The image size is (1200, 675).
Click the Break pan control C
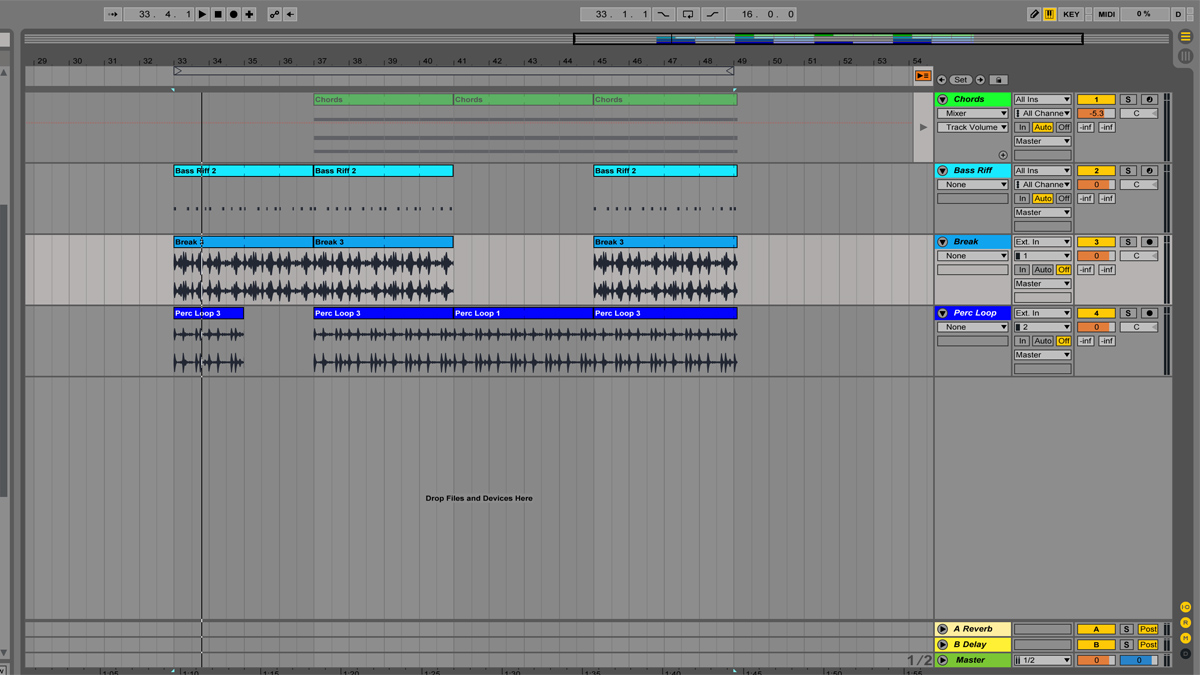[x=1138, y=256]
